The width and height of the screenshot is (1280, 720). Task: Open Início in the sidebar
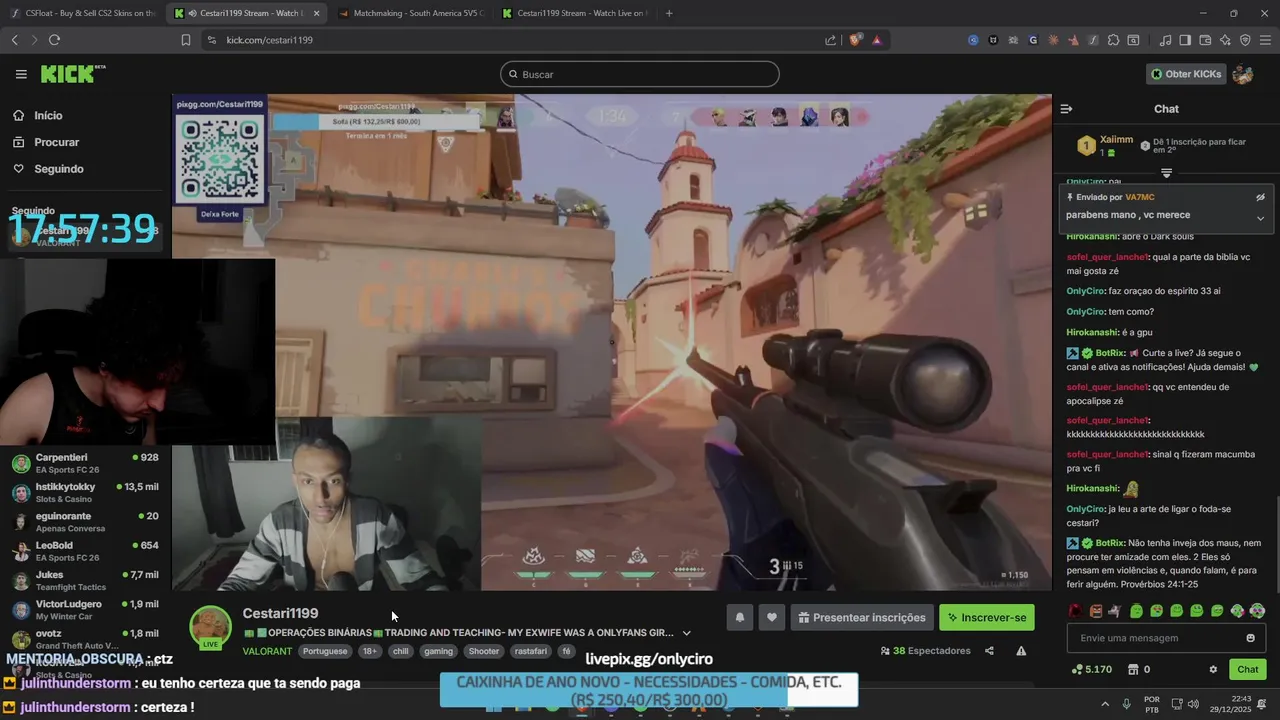tap(48, 116)
